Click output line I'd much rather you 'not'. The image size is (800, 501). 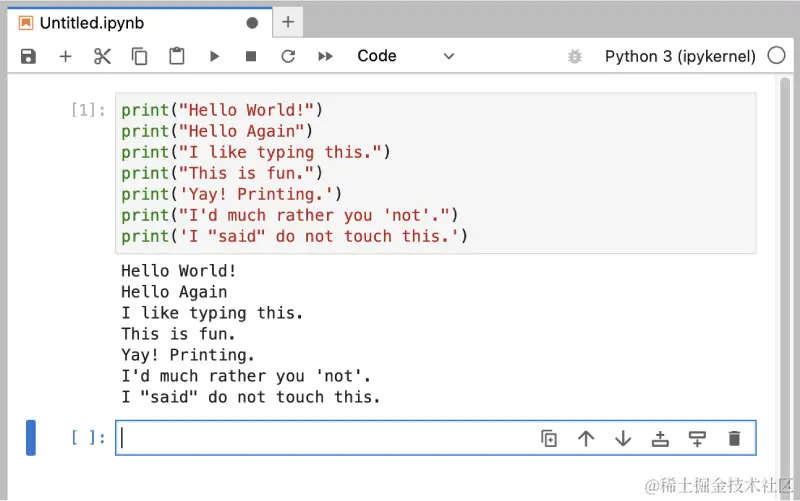pyautogui.click(x=246, y=376)
